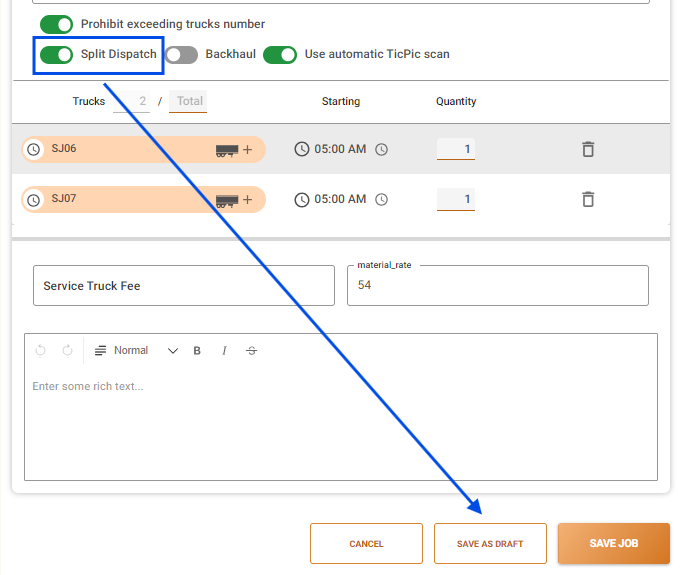This screenshot has width=681, height=575.
Task: Click the 05:00 AM time for SJ07
Action: (340, 199)
